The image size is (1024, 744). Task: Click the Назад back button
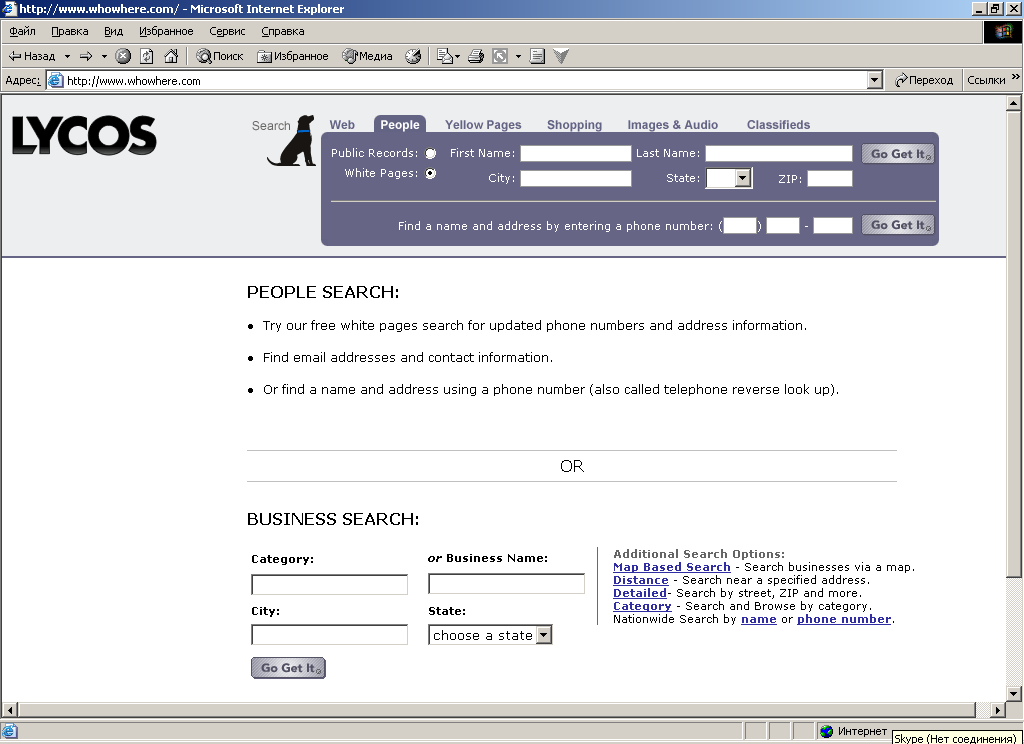pyautogui.click(x=31, y=56)
